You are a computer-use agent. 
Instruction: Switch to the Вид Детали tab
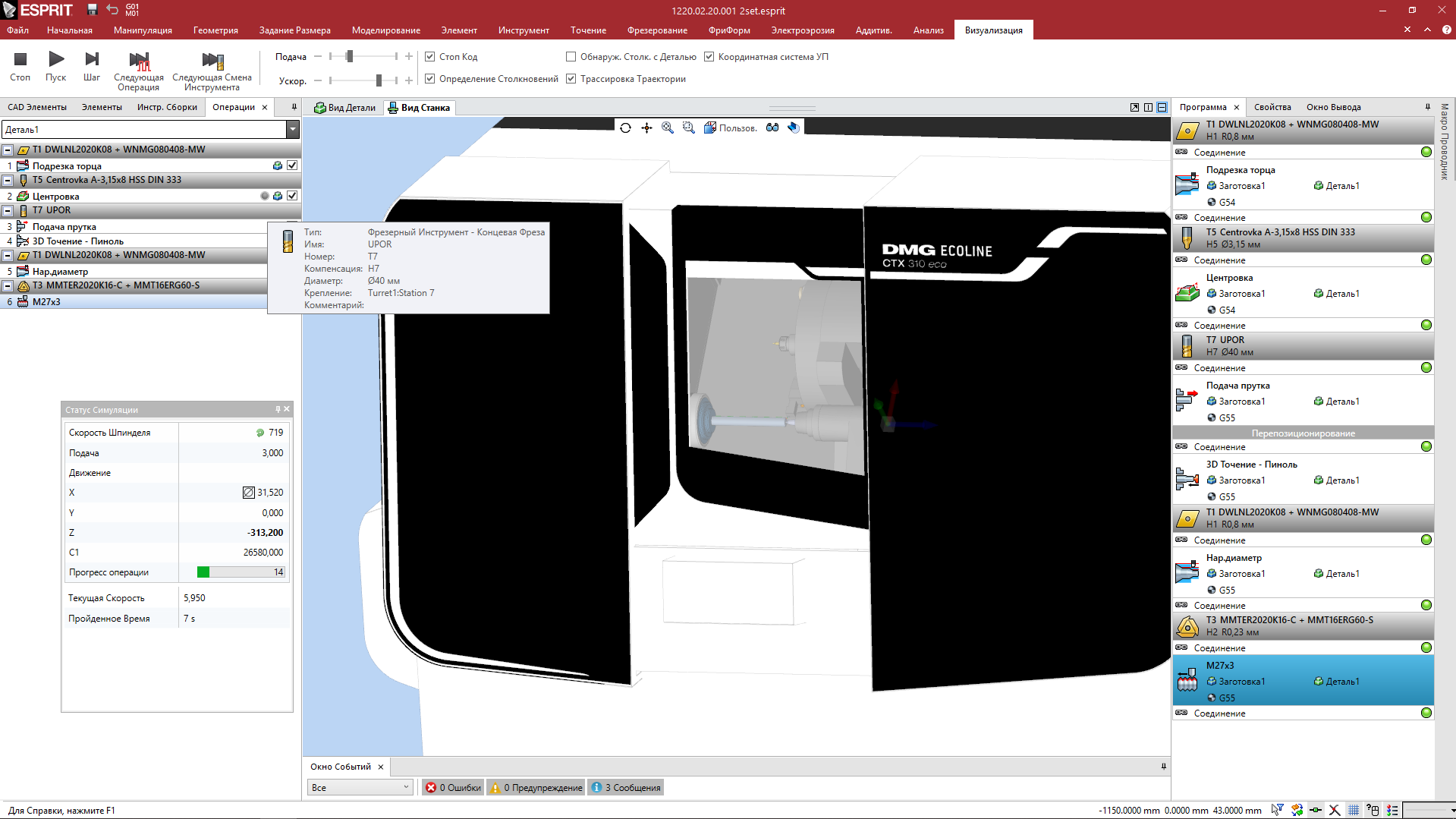[345, 108]
